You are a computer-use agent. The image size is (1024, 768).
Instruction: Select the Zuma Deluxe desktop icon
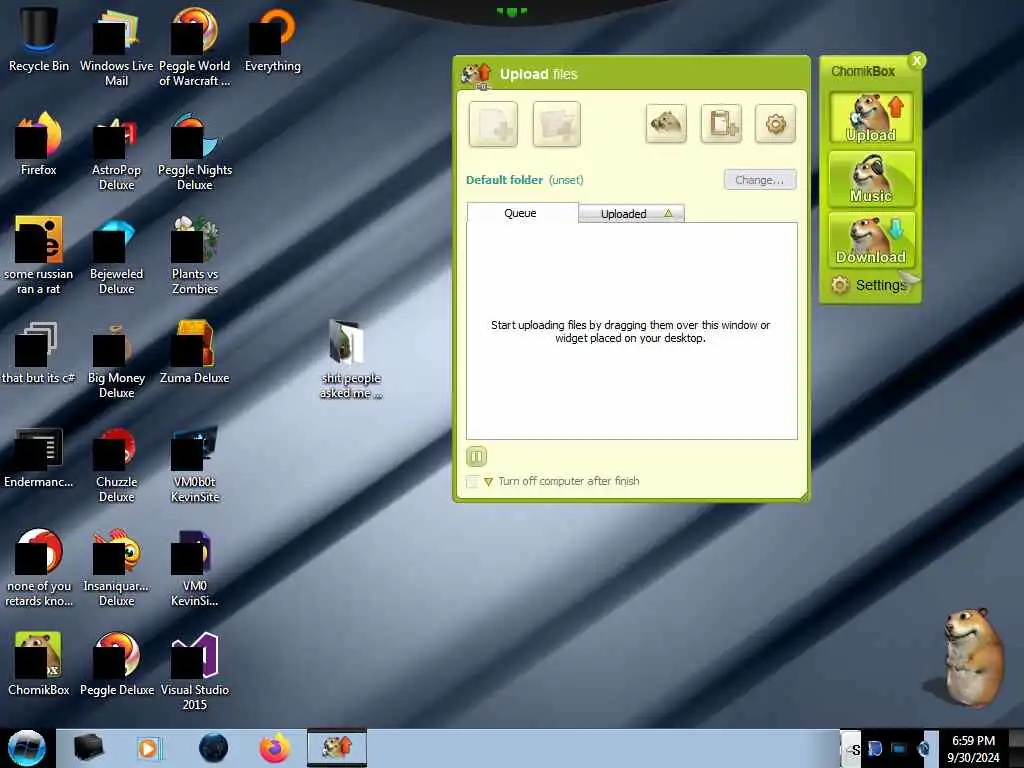[x=195, y=352]
